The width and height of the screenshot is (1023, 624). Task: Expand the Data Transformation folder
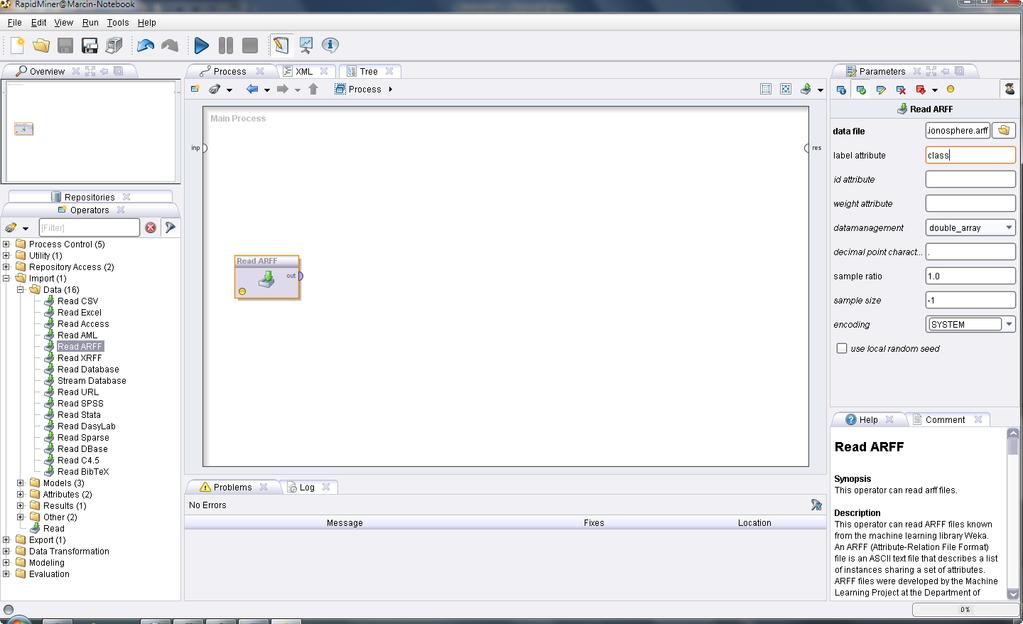click(7, 551)
